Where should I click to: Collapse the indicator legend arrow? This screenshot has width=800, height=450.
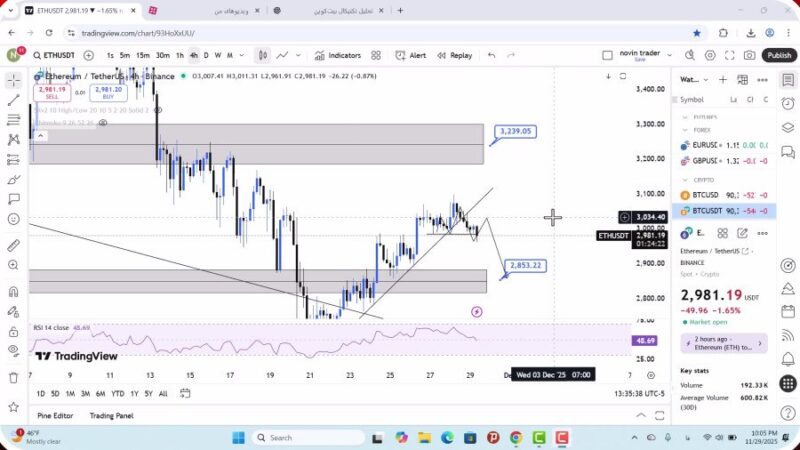[x=38, y=135]
